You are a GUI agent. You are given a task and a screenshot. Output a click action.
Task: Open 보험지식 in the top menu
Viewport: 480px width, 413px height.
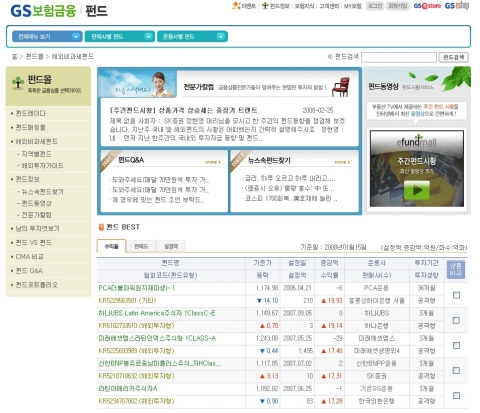pos(304,6)
